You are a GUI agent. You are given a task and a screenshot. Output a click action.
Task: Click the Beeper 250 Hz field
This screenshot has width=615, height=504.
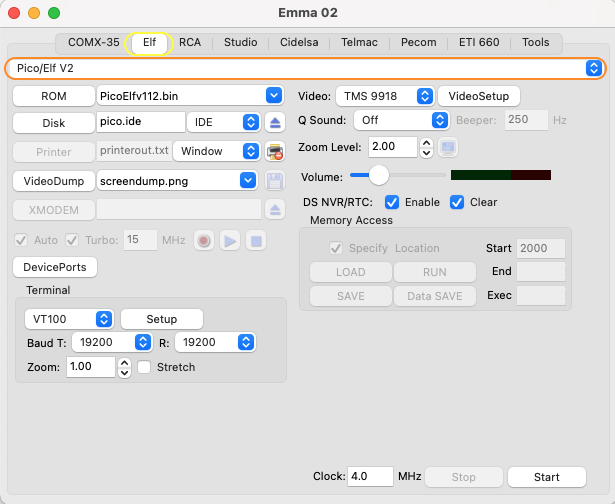click(526, 120)
